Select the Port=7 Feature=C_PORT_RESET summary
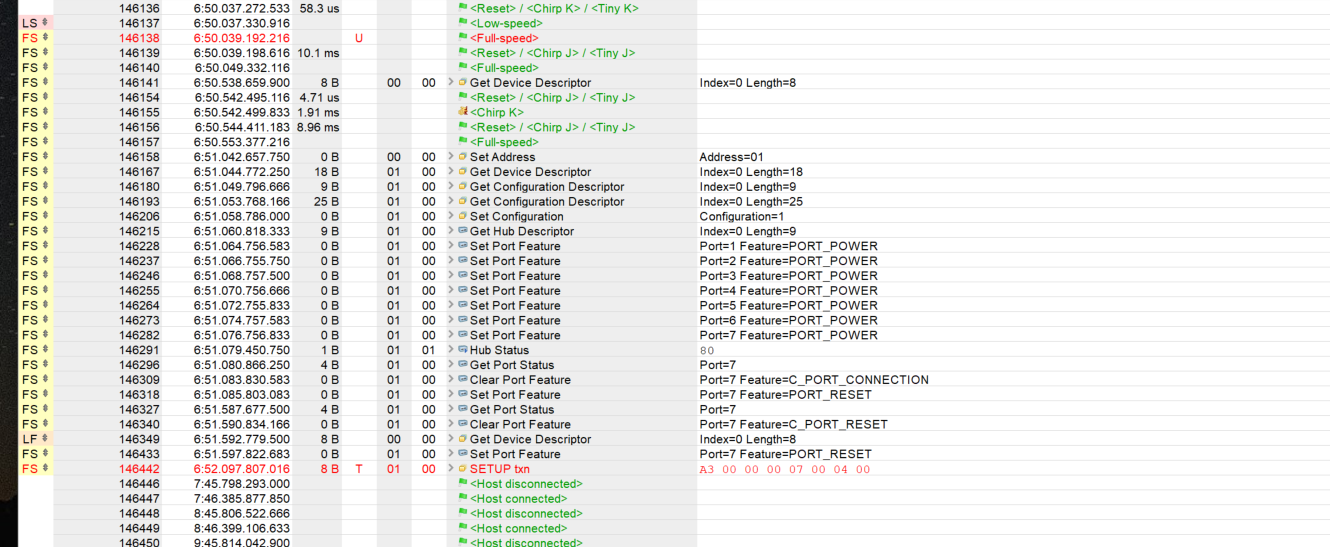1330x547 pixels. [x=793, y=424]
